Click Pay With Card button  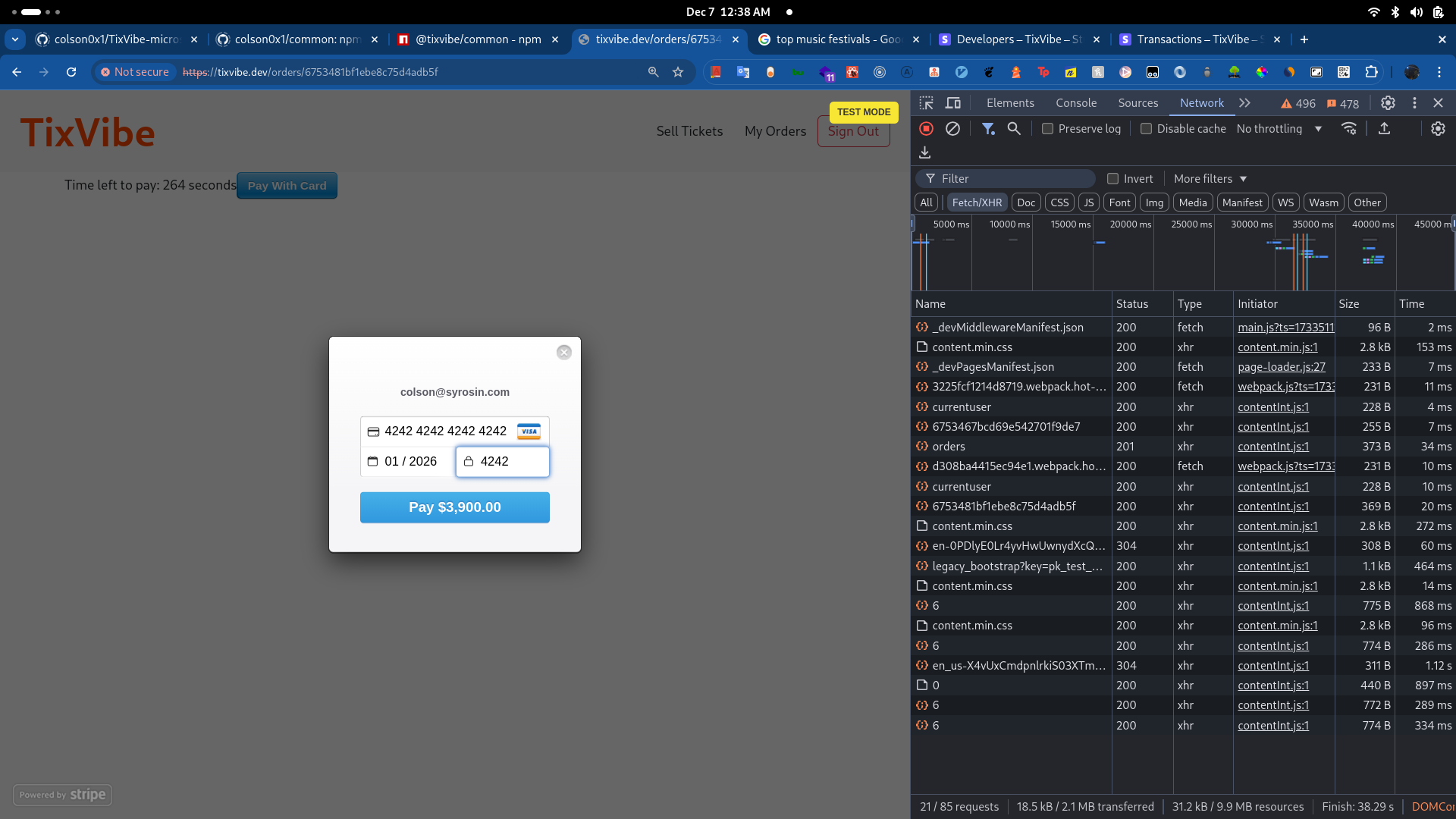(x=287, y=186)
